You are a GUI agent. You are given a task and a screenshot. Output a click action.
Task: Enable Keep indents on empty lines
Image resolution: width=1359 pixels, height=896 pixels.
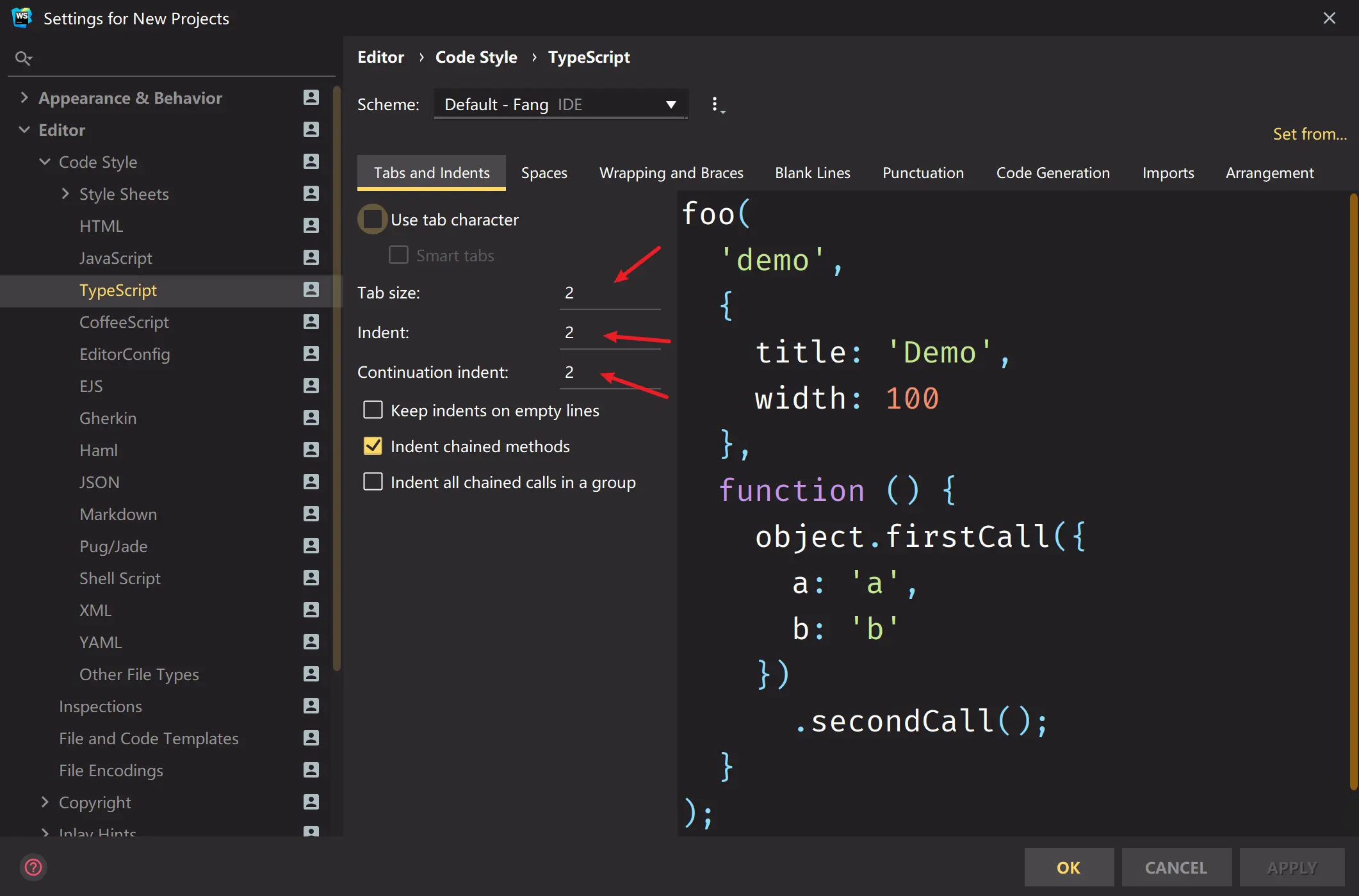tap(373, 410)
